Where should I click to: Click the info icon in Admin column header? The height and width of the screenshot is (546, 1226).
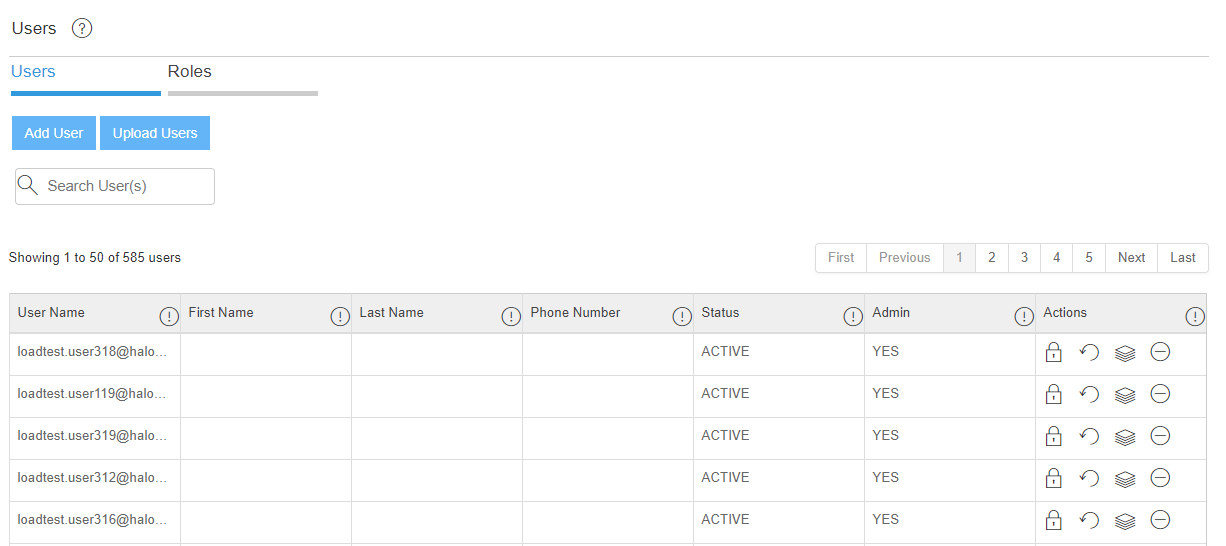1024,317
